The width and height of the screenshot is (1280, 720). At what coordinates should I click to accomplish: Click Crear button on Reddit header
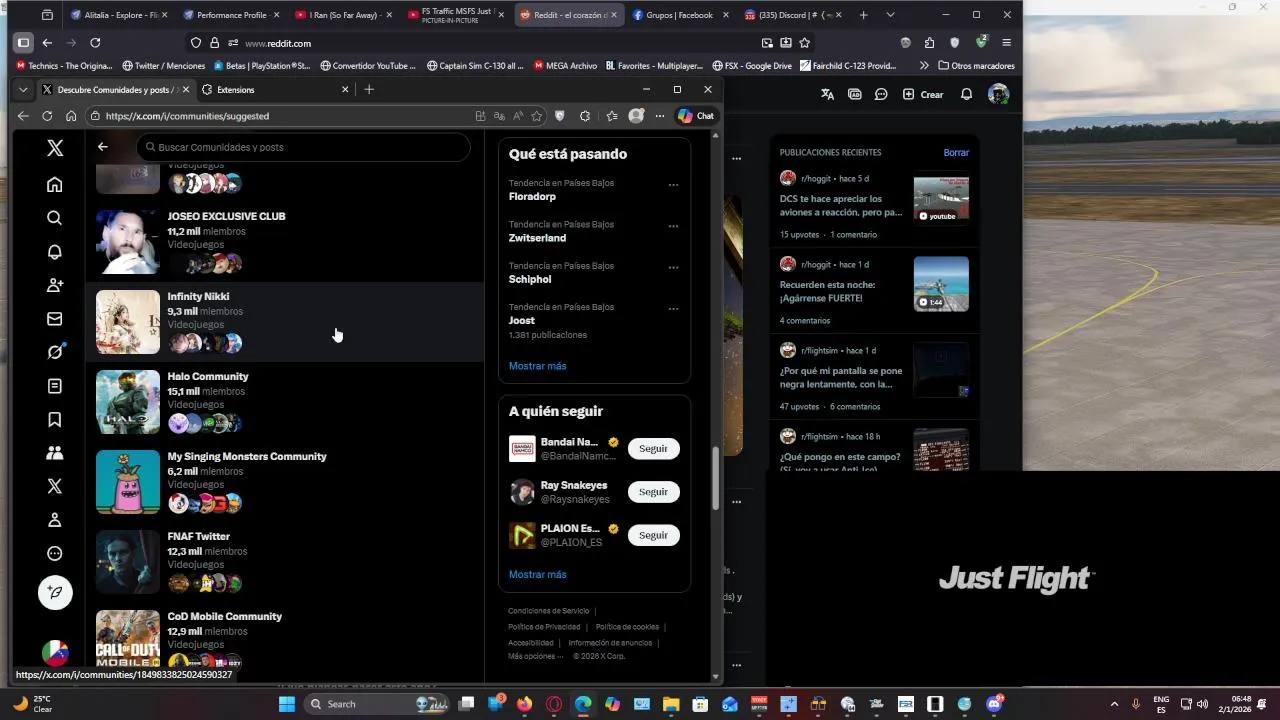[x=923, y=94]
